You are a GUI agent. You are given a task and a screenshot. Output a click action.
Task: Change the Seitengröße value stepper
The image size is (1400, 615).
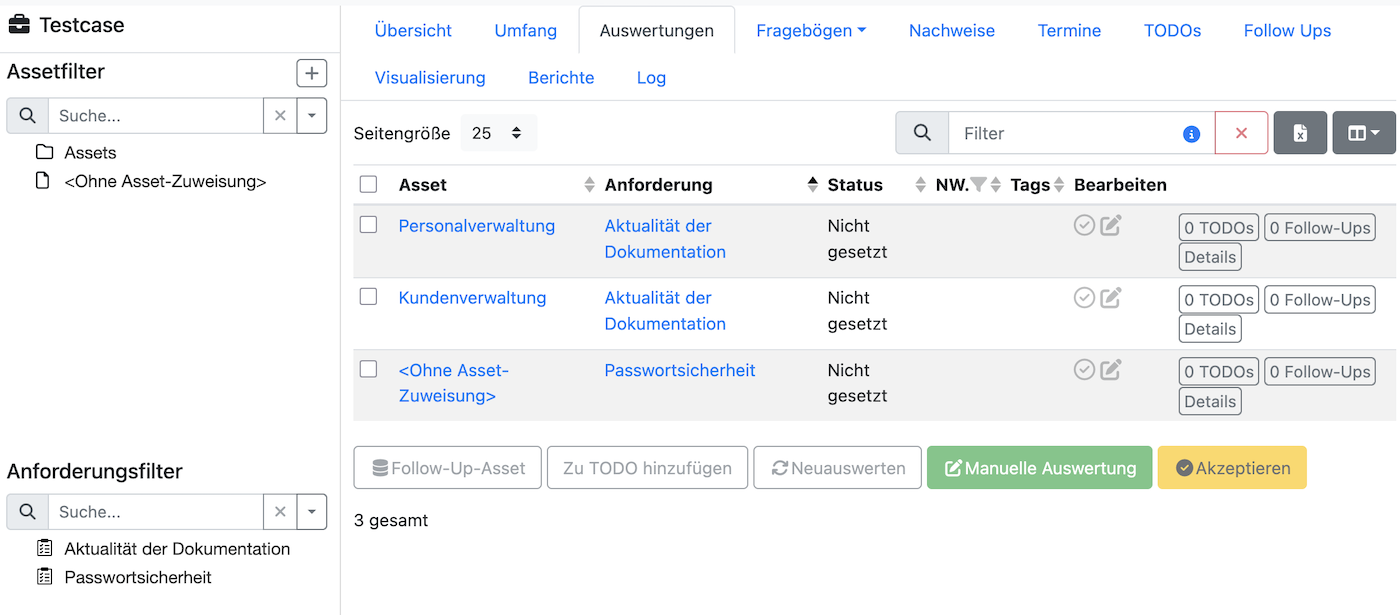click(514, 132)
